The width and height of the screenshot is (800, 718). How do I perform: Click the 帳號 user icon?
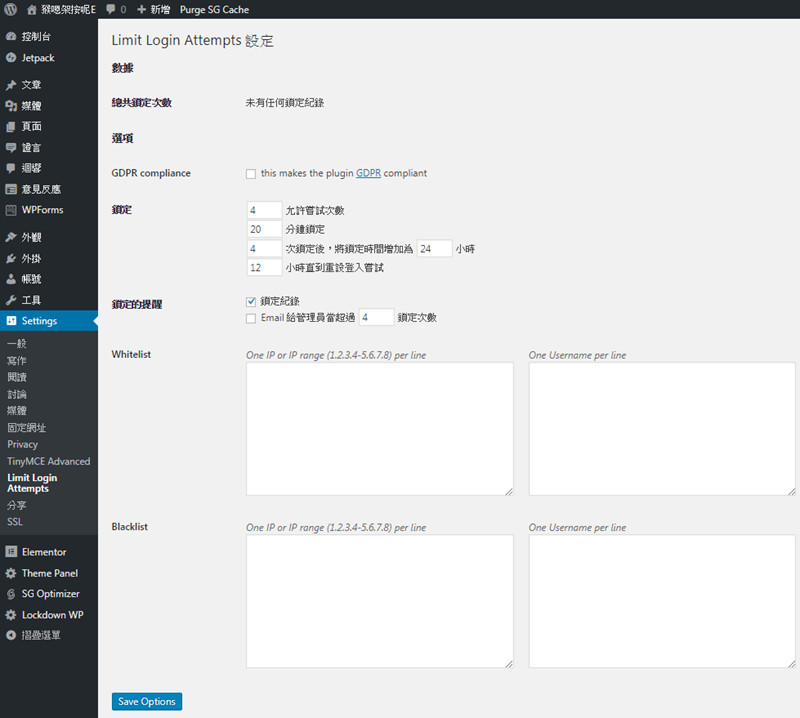(11, 279)
